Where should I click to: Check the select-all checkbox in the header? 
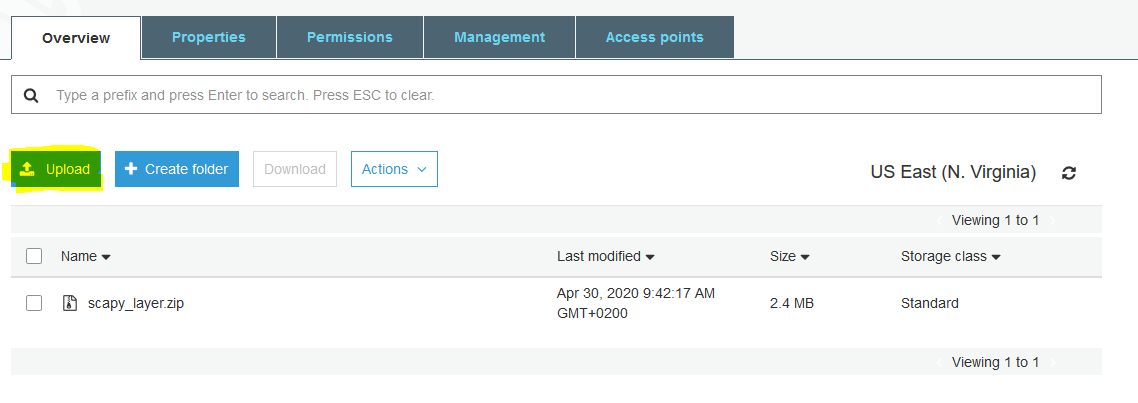pos(33,256)
